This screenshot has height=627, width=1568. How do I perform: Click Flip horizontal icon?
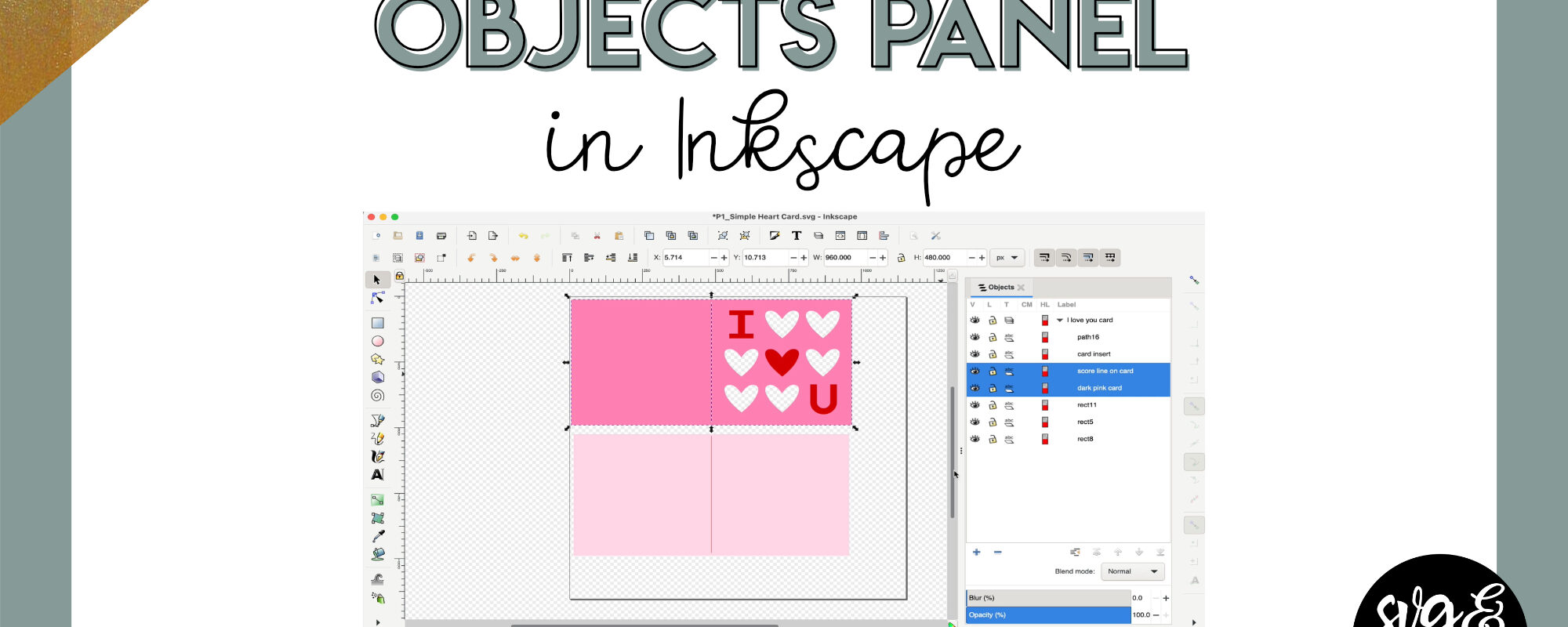pos(515,258)
